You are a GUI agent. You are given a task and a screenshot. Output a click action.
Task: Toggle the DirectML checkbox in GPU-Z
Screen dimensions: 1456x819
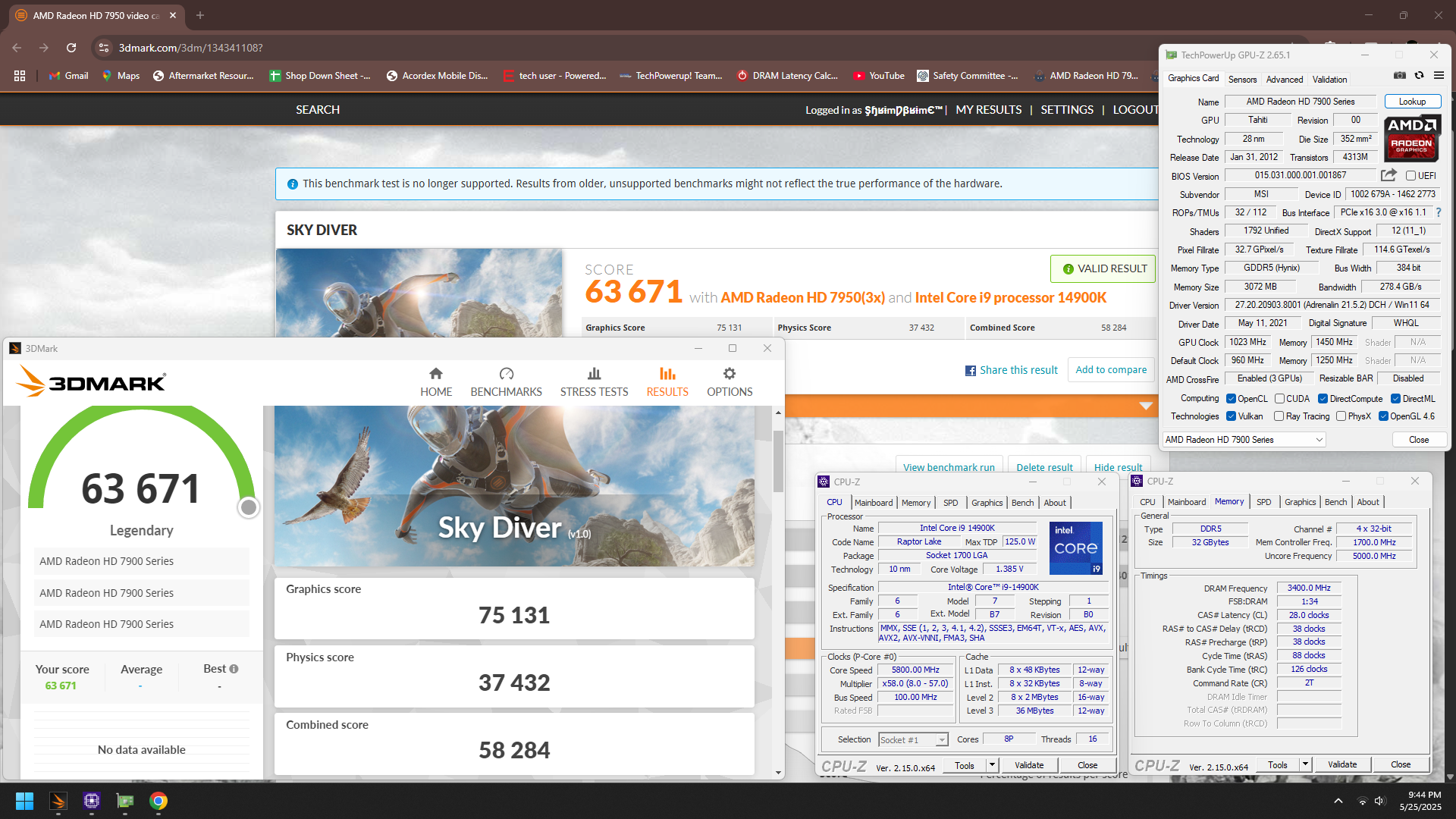point(1395,399)
